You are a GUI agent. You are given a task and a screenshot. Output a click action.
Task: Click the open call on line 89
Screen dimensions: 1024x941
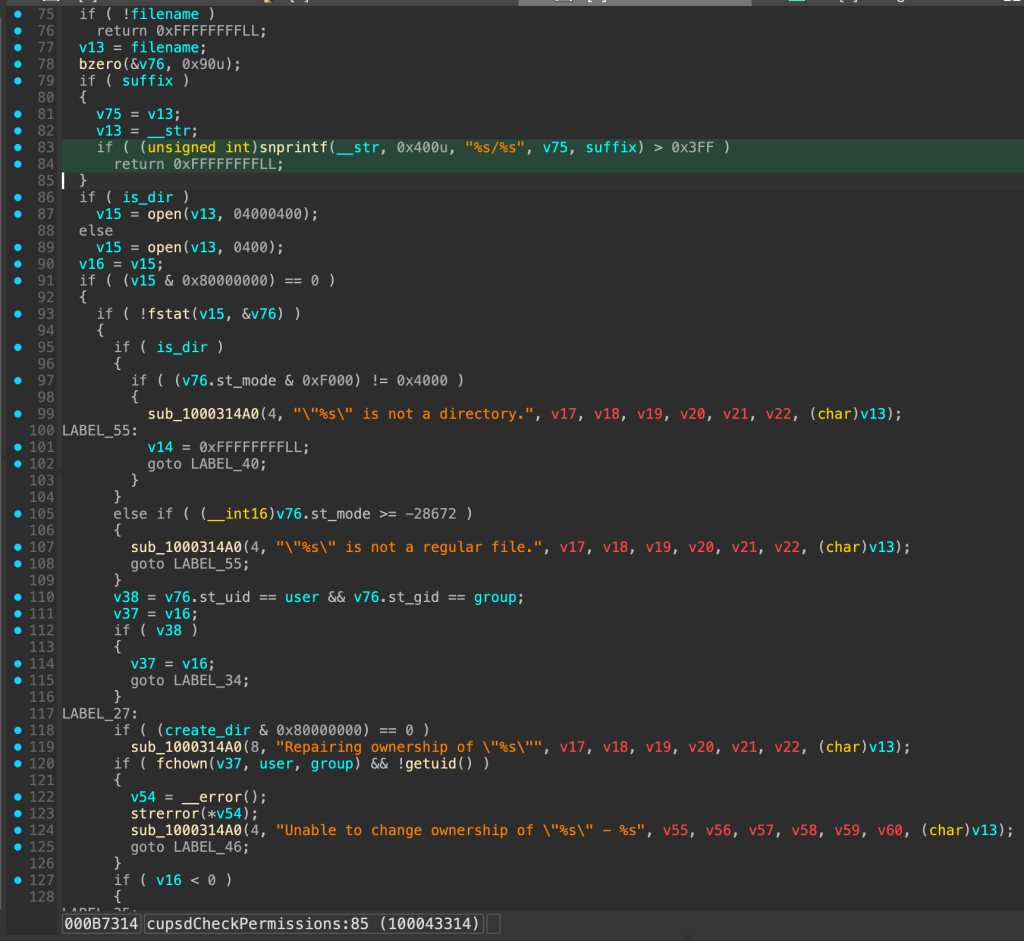click(165, 247)
